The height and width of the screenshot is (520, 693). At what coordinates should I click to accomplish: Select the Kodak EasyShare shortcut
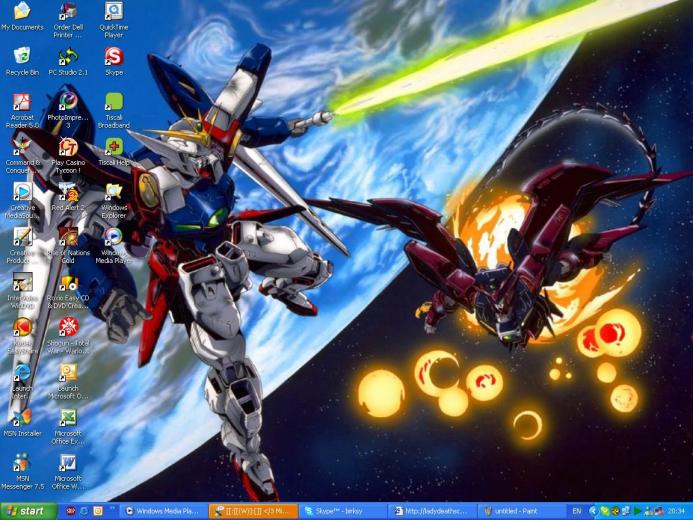[22, 336]
